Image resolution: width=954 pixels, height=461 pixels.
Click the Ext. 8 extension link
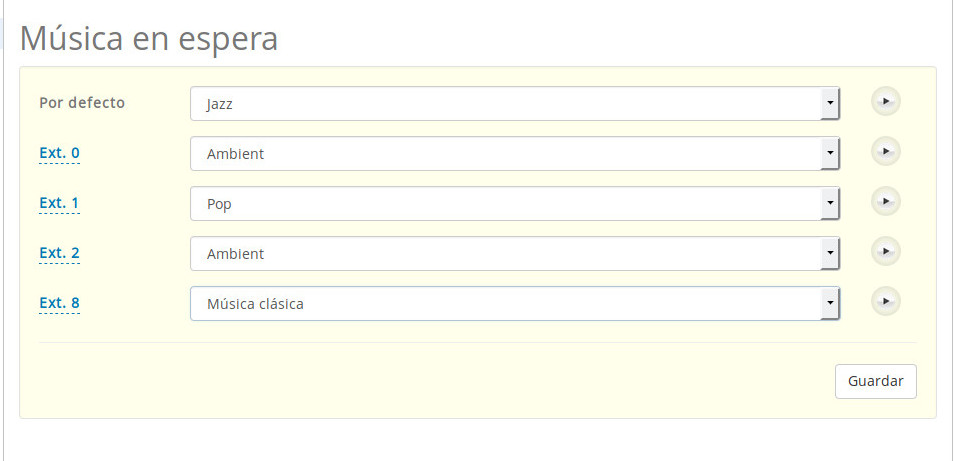(x=59, y=303)
